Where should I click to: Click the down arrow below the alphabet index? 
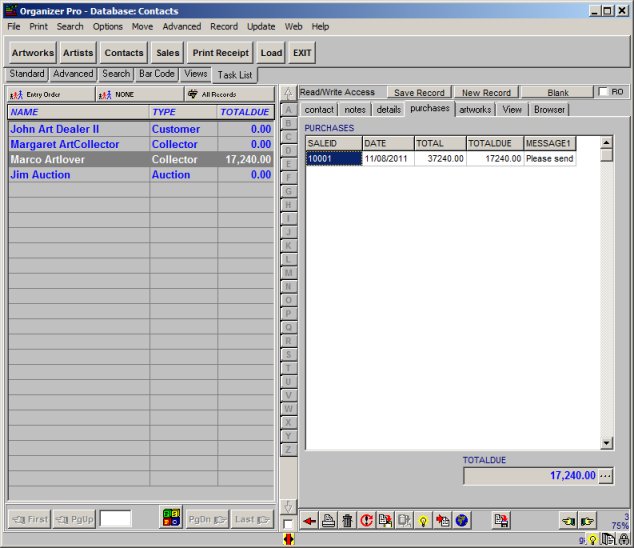288,506
